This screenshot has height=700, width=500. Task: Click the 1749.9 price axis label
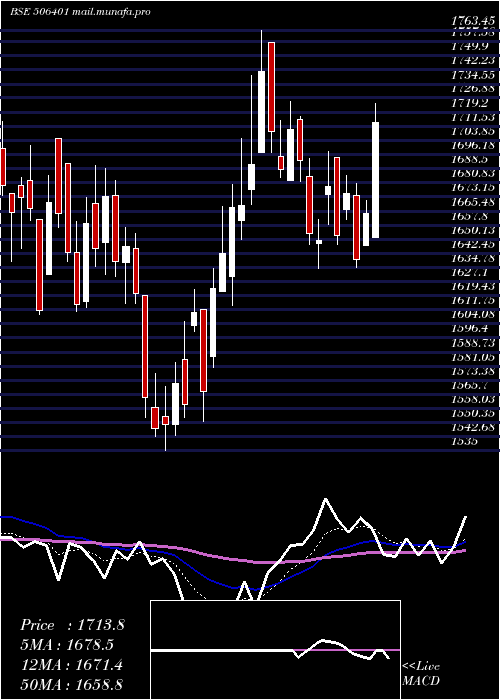[x=469, y=47]
